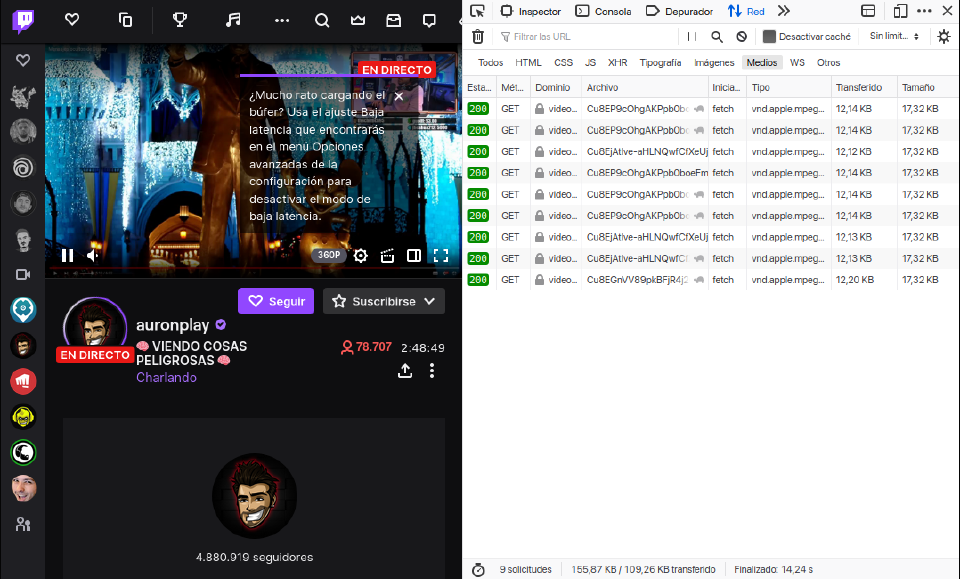The height and width of the screenshot is (579, 960).
Task: Show more DevTools tabs chevron
Action: coord(784,11)
